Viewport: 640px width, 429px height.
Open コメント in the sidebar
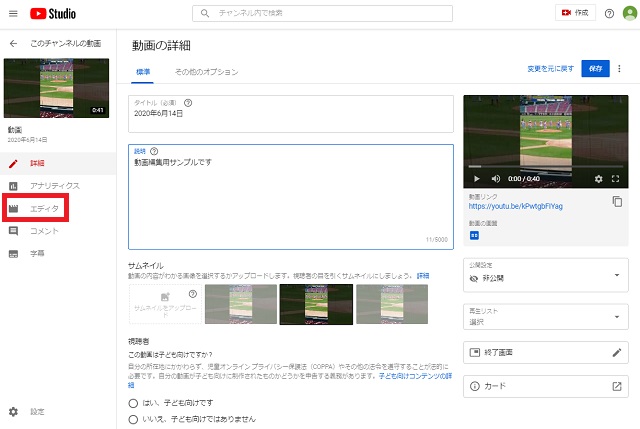[x=58, y=231]
